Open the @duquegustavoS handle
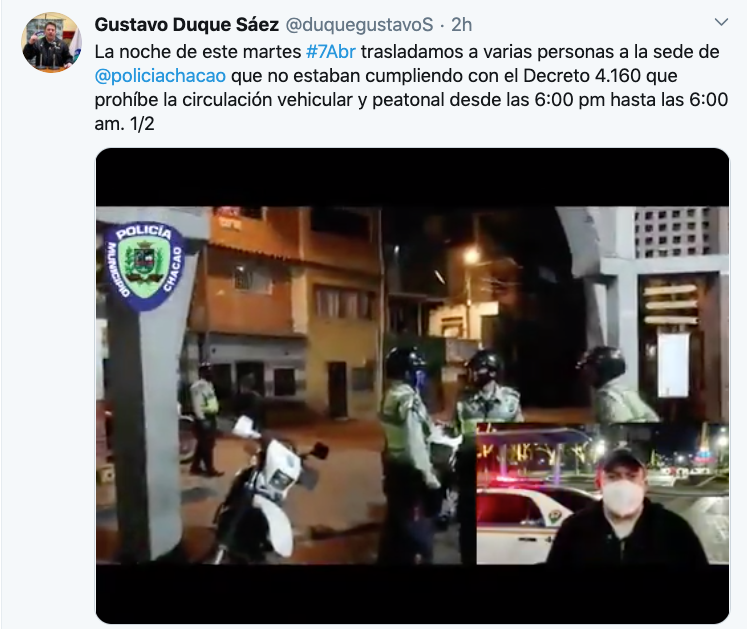This screenshot has height=629, width=747. coord(359,25)
